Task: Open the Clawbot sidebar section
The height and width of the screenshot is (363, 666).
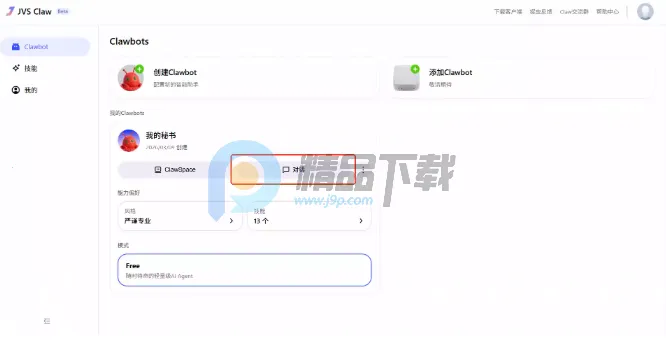Action: [x=45, y=47]
